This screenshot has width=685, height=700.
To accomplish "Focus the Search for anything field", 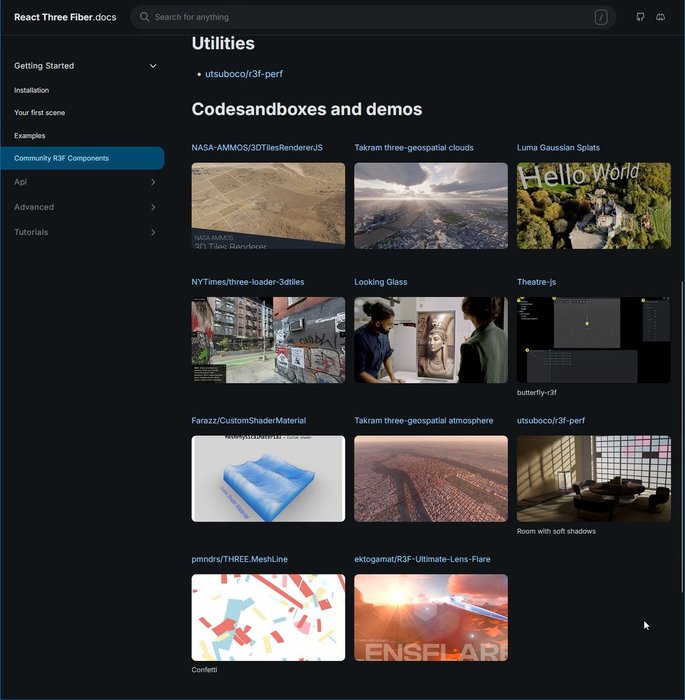I will (370, 17).
